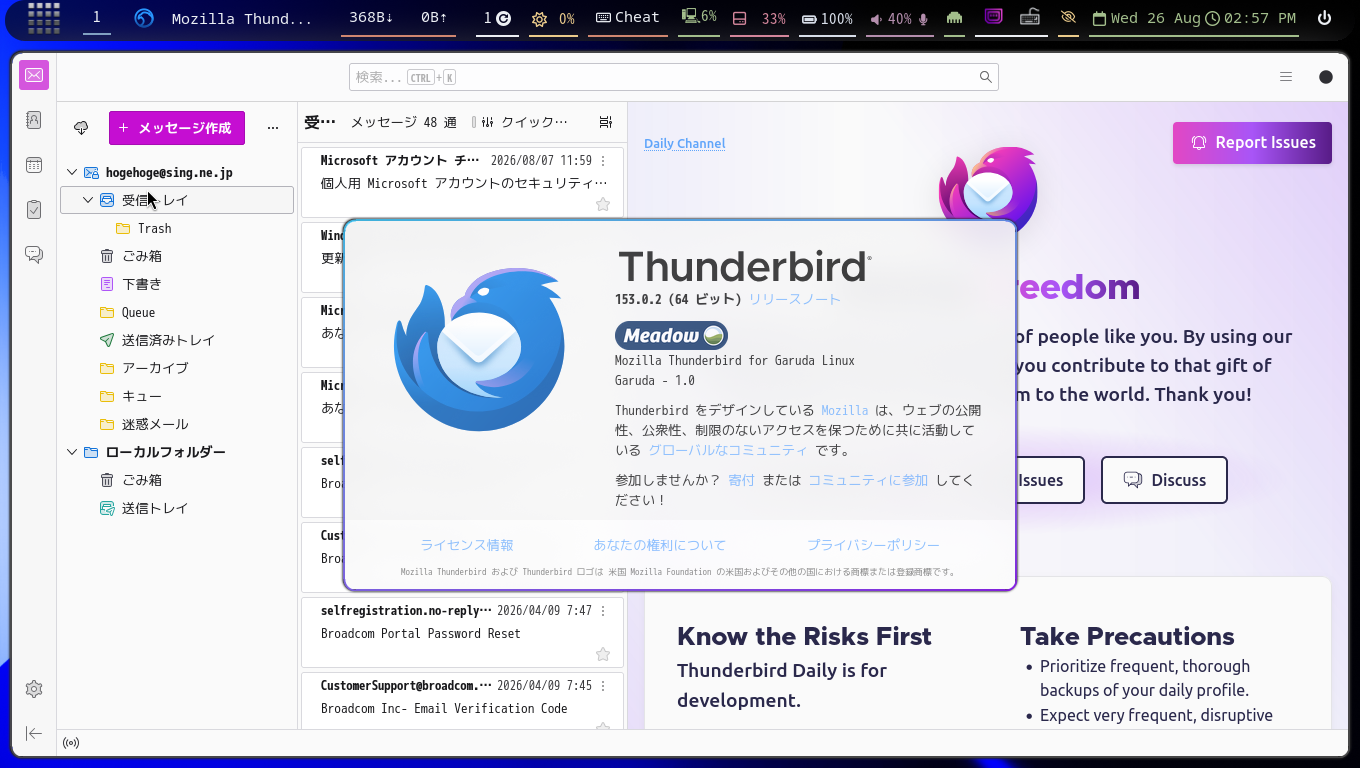The width and height of the screenshot is (1360, 768).
Task: Click the Discuss button
Action: coord(1164,480)
